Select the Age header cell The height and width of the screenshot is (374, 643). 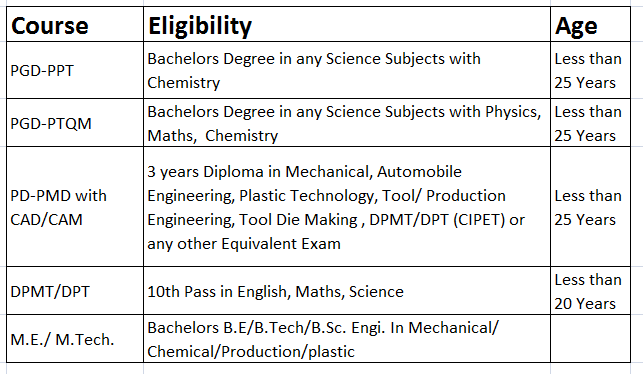[x=591, y=24]
